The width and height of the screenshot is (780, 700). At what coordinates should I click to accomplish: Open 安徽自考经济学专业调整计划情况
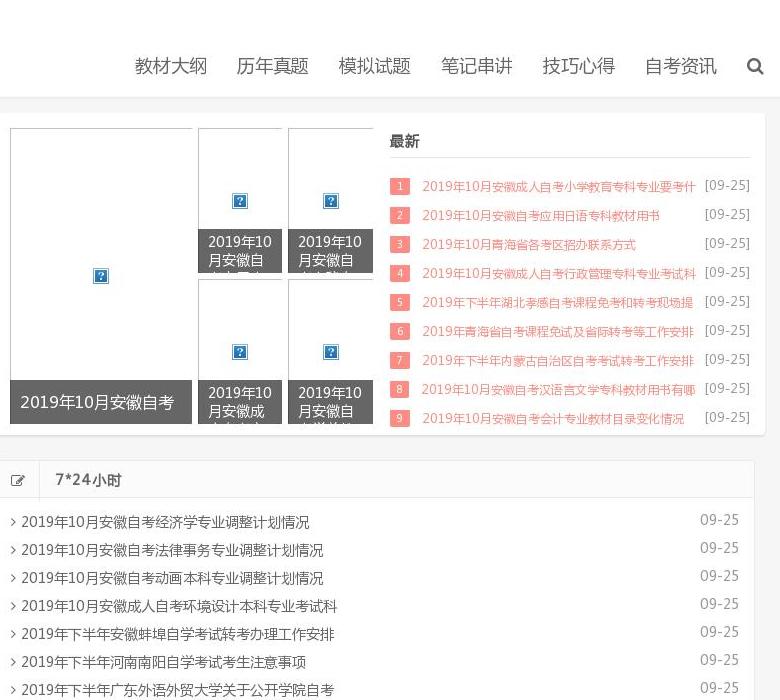(165, 522)
